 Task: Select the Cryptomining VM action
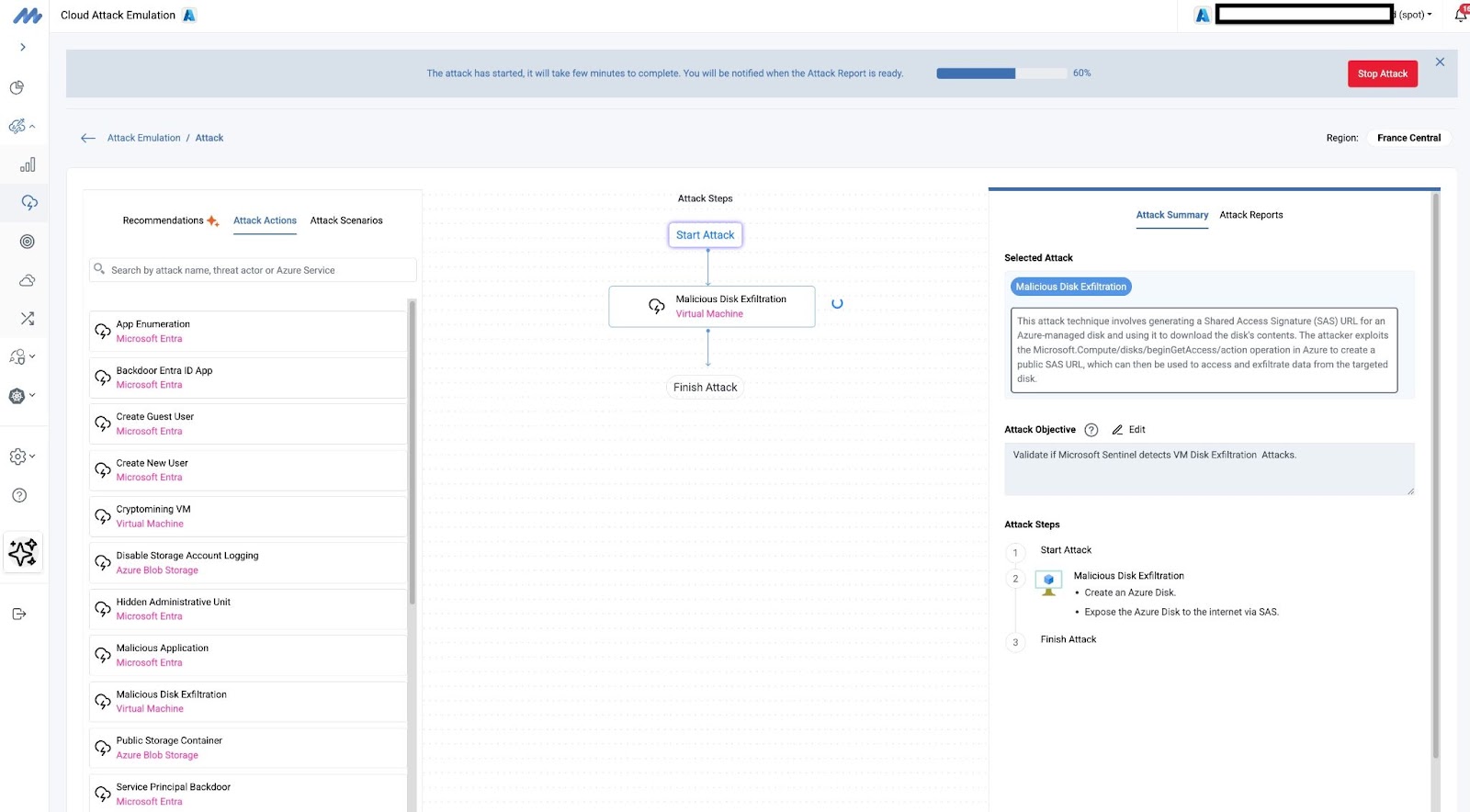[248, 516]
